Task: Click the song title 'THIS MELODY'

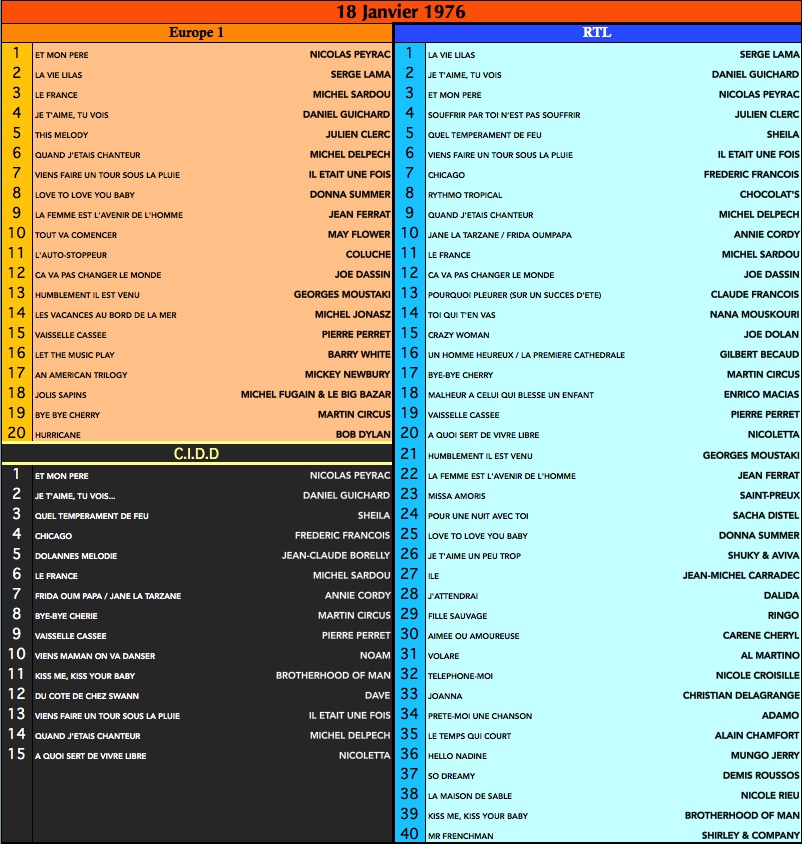Action: 61,135
